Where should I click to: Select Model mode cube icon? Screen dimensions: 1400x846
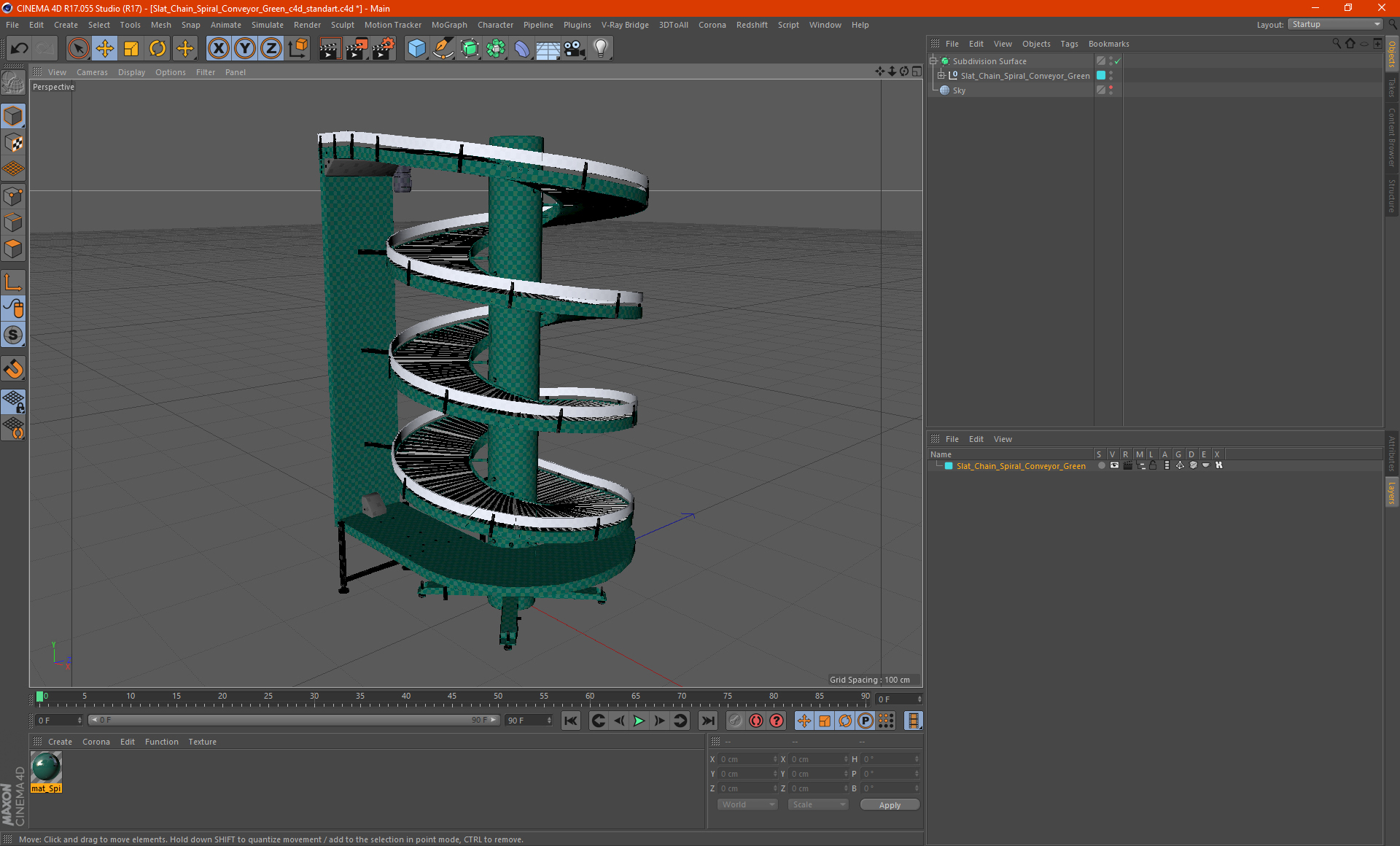pos(13,116)
